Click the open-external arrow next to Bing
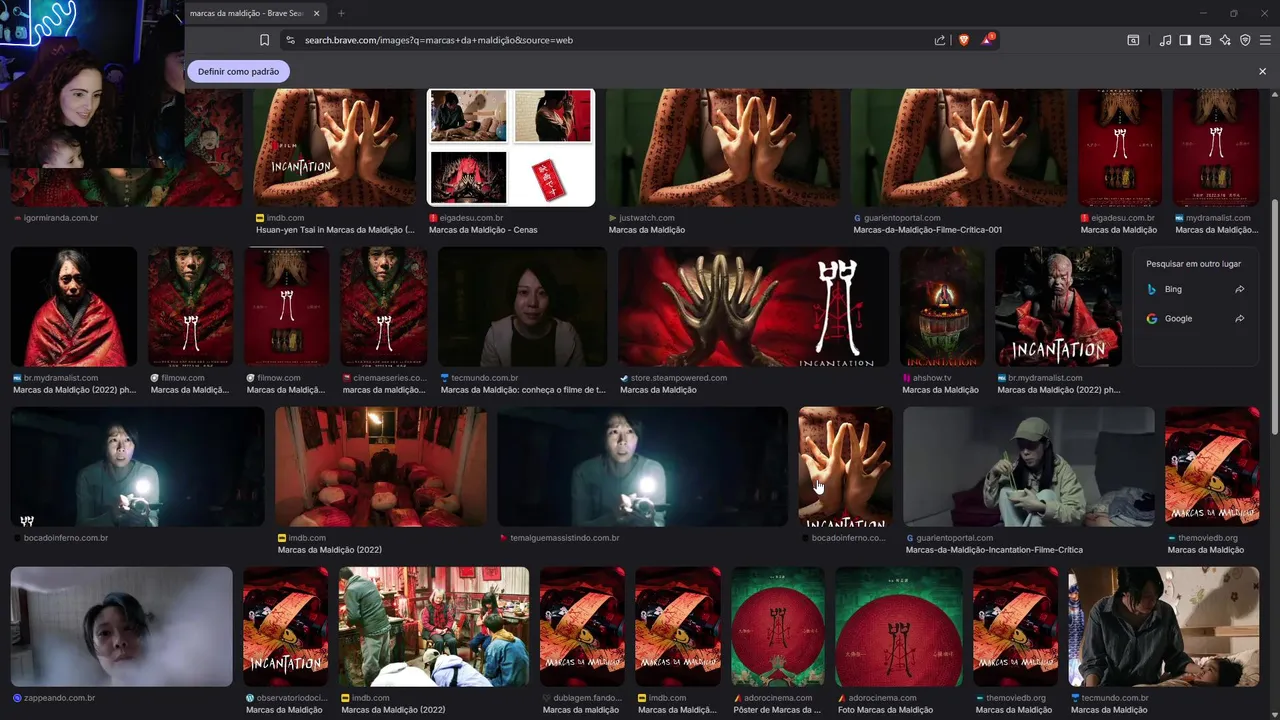Viewport: 1280px width, 720px height. click(x=1240, y=289)
